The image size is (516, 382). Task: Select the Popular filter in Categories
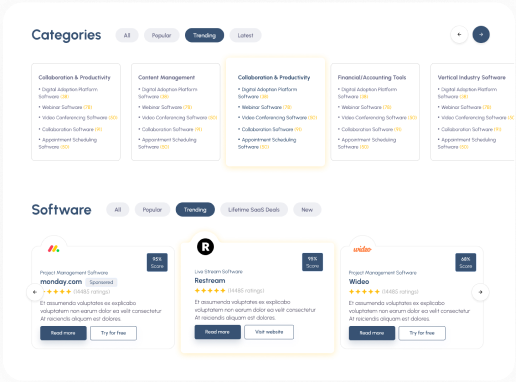pyautogui.click(x=162, y=35)
